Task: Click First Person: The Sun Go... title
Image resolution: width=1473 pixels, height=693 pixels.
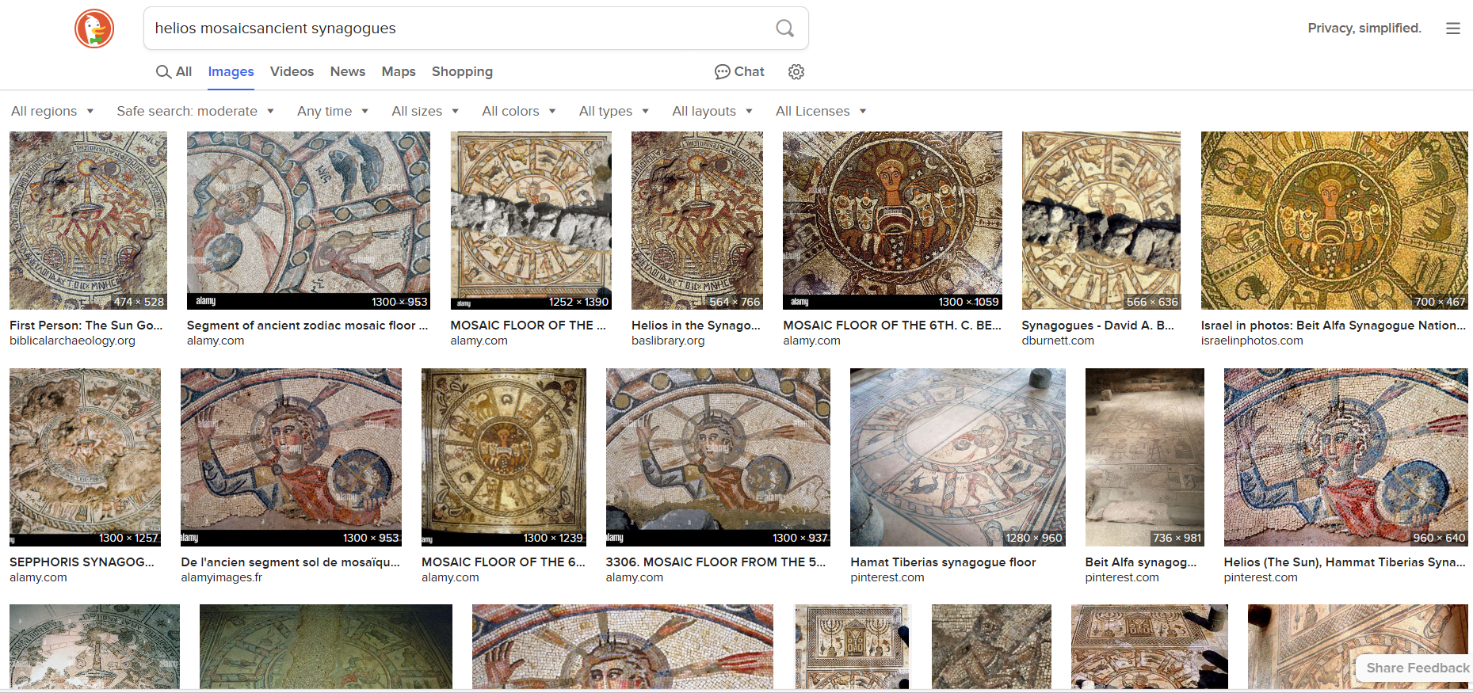Action: pyautogui.click(x=86, y=325)
